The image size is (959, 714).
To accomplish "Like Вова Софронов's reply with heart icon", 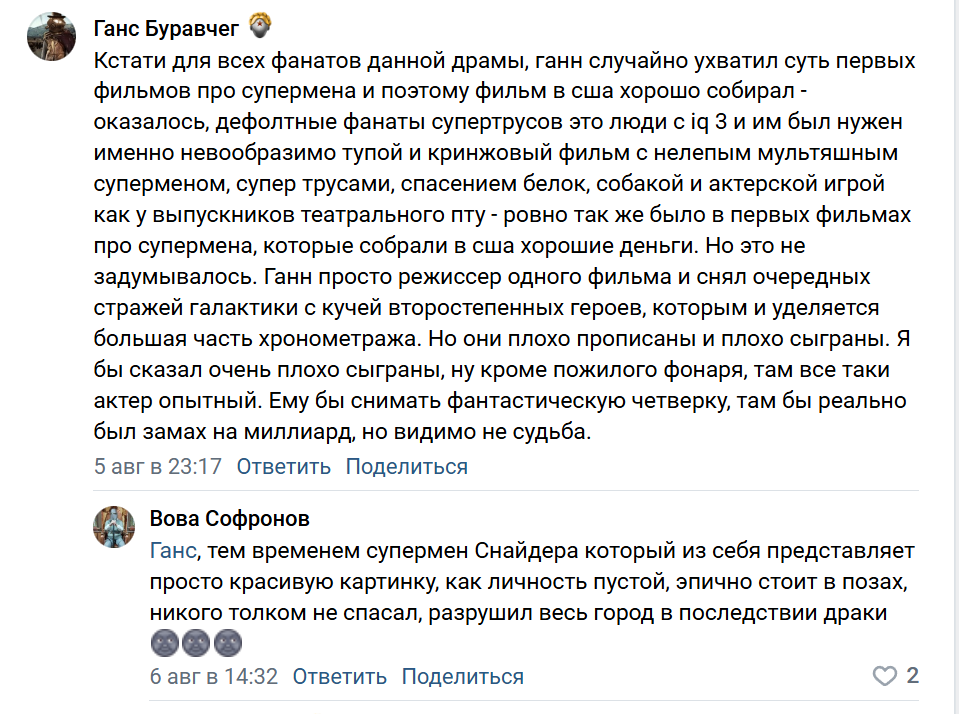I will click(885, 676).
